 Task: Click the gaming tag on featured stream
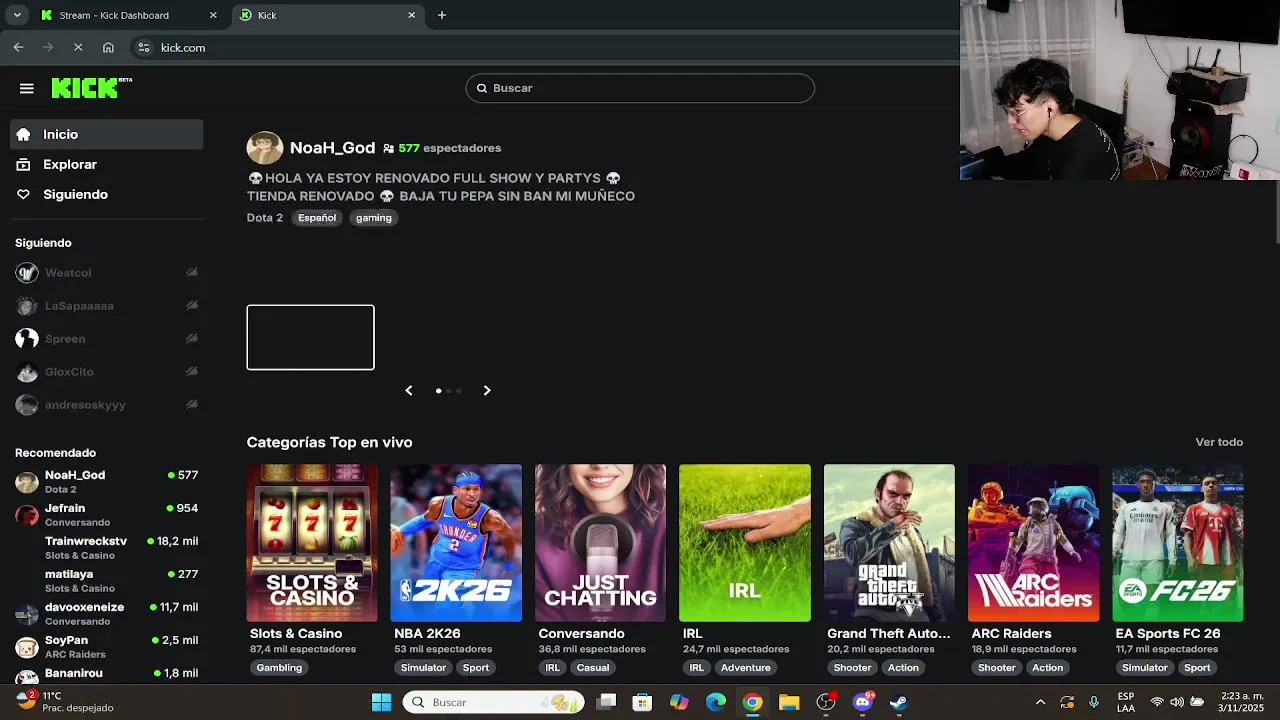point(374,218)
